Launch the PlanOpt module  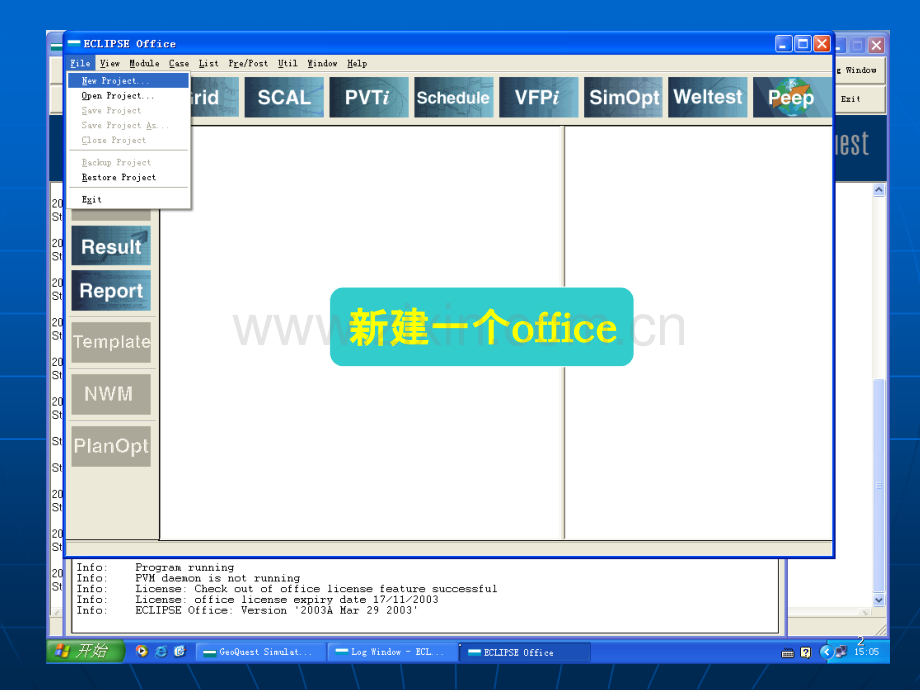coord(111,446)
